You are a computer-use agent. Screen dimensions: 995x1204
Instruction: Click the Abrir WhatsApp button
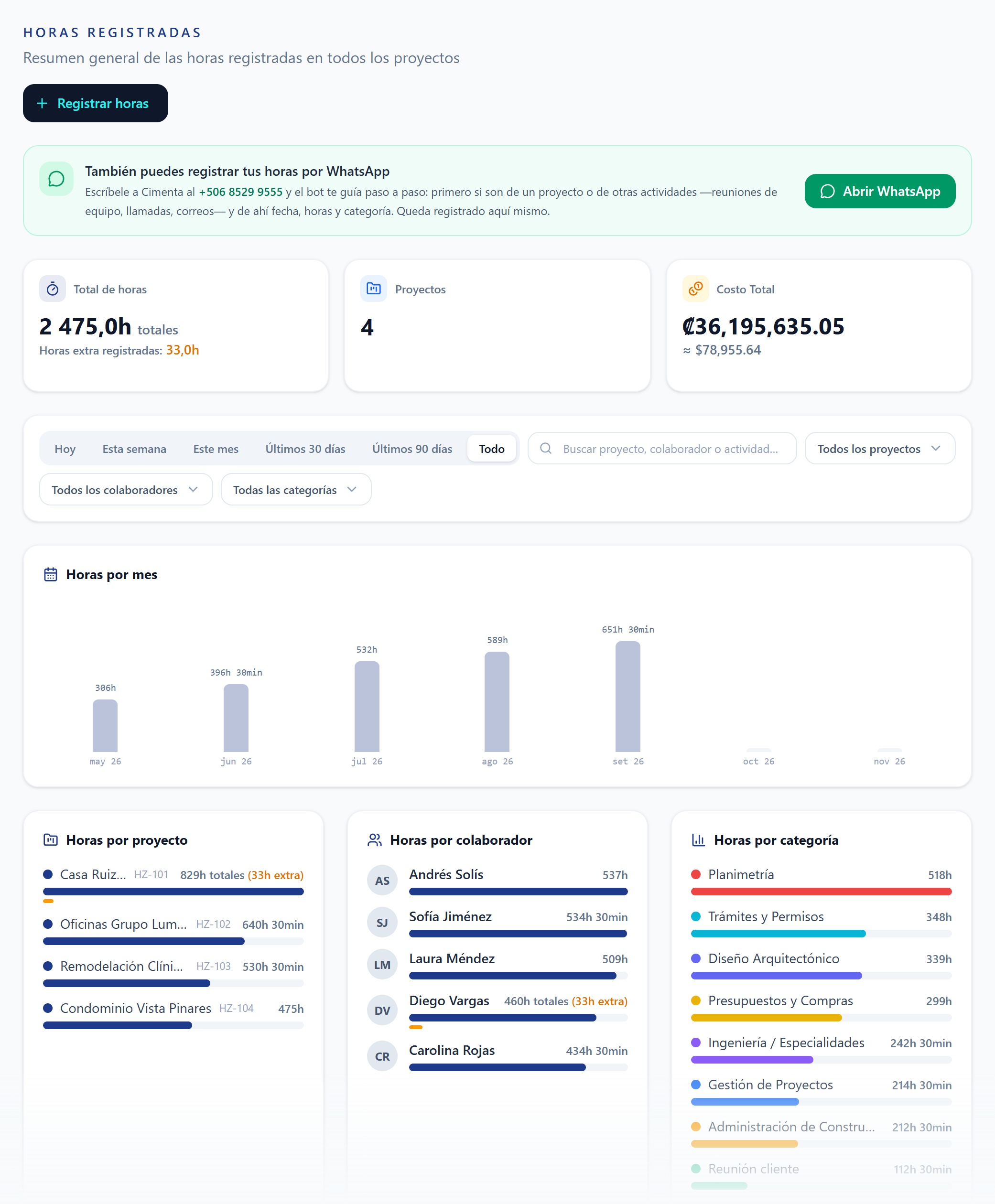tap(879, 191)
